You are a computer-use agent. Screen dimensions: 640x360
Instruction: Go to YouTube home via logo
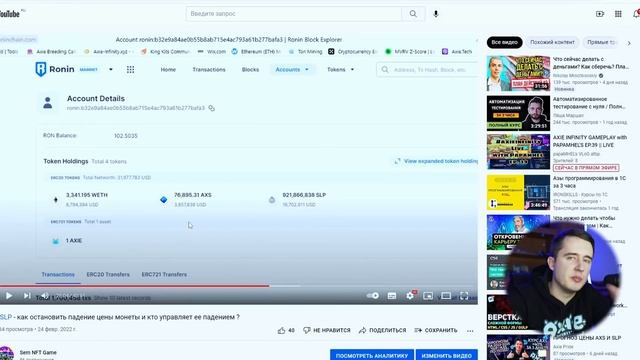click(x=10, y=14)
